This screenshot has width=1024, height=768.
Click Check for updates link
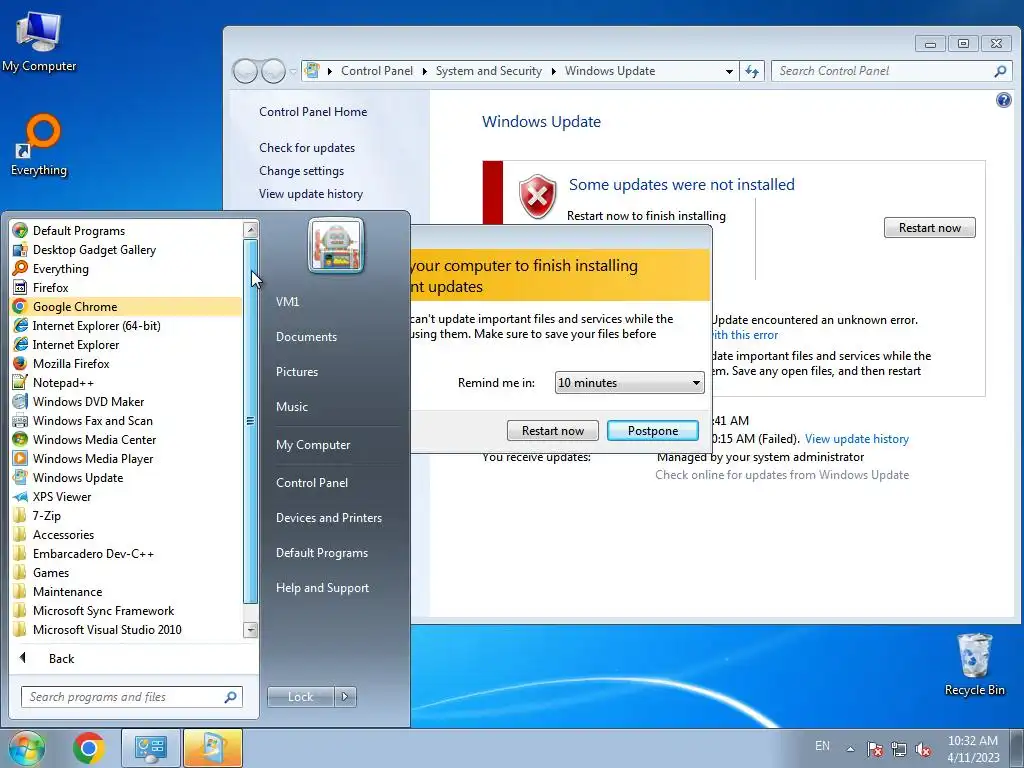[307, 148]
